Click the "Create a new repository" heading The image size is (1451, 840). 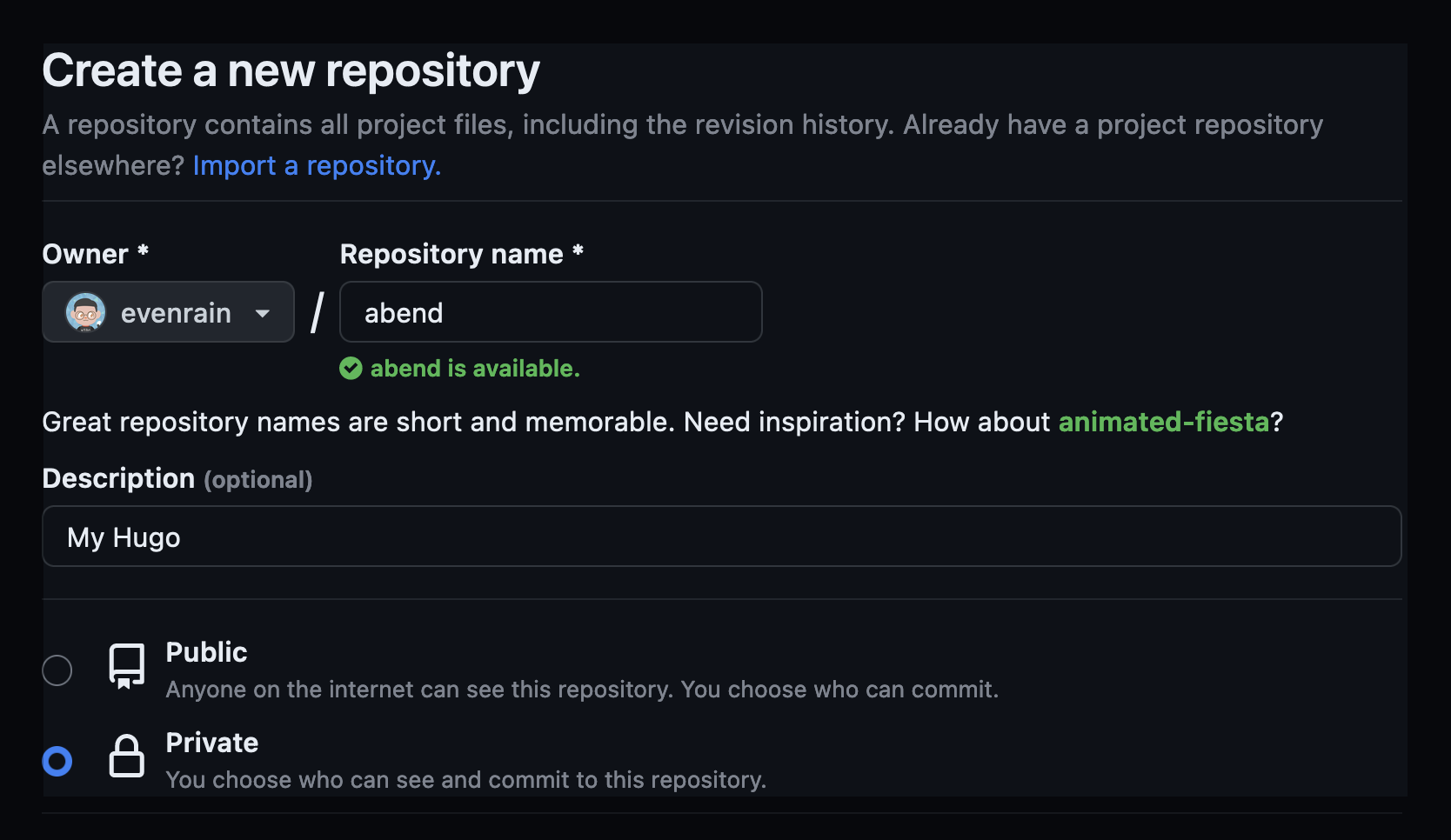point(291,70)
